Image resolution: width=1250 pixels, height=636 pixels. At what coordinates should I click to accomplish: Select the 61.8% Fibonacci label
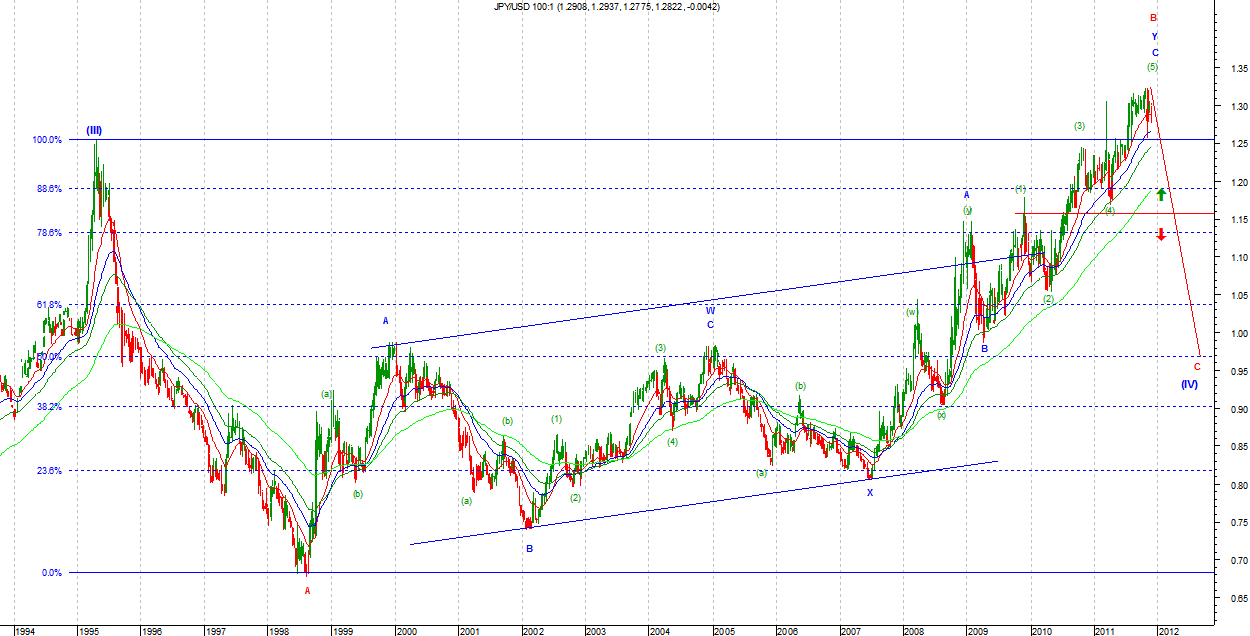coord(50,304)
